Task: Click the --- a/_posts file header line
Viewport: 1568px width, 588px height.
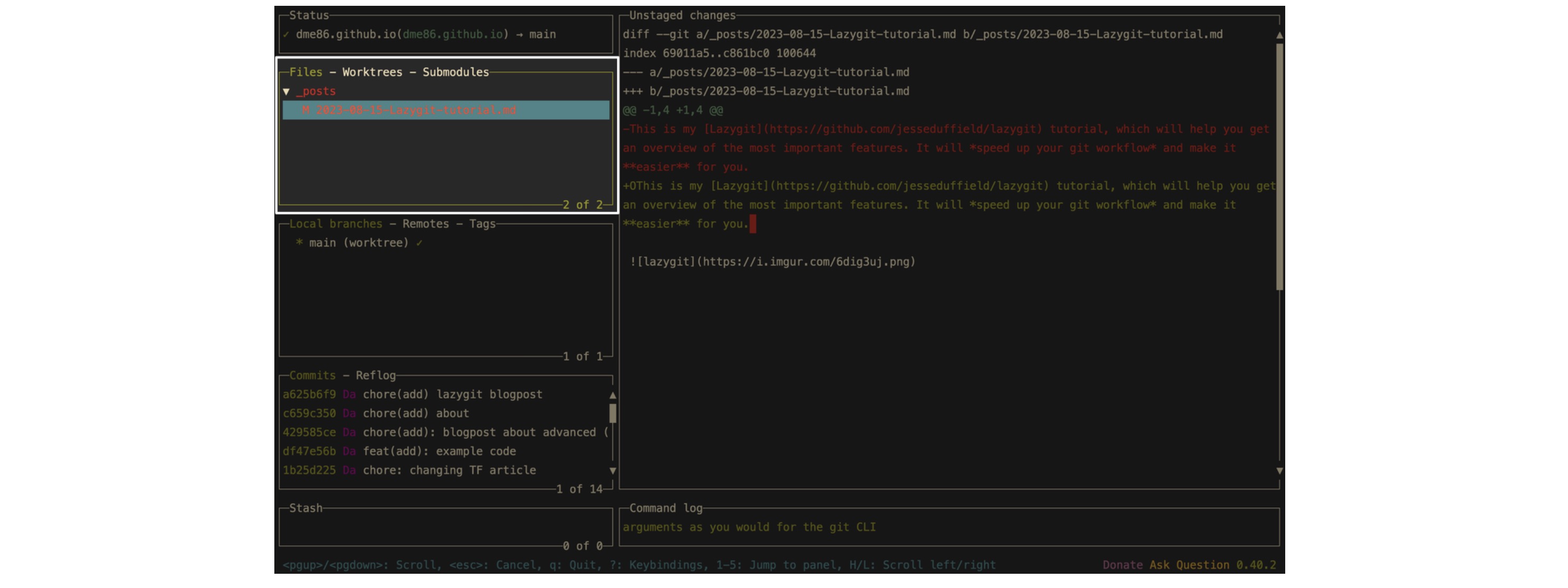Action: tap(766, 72)
